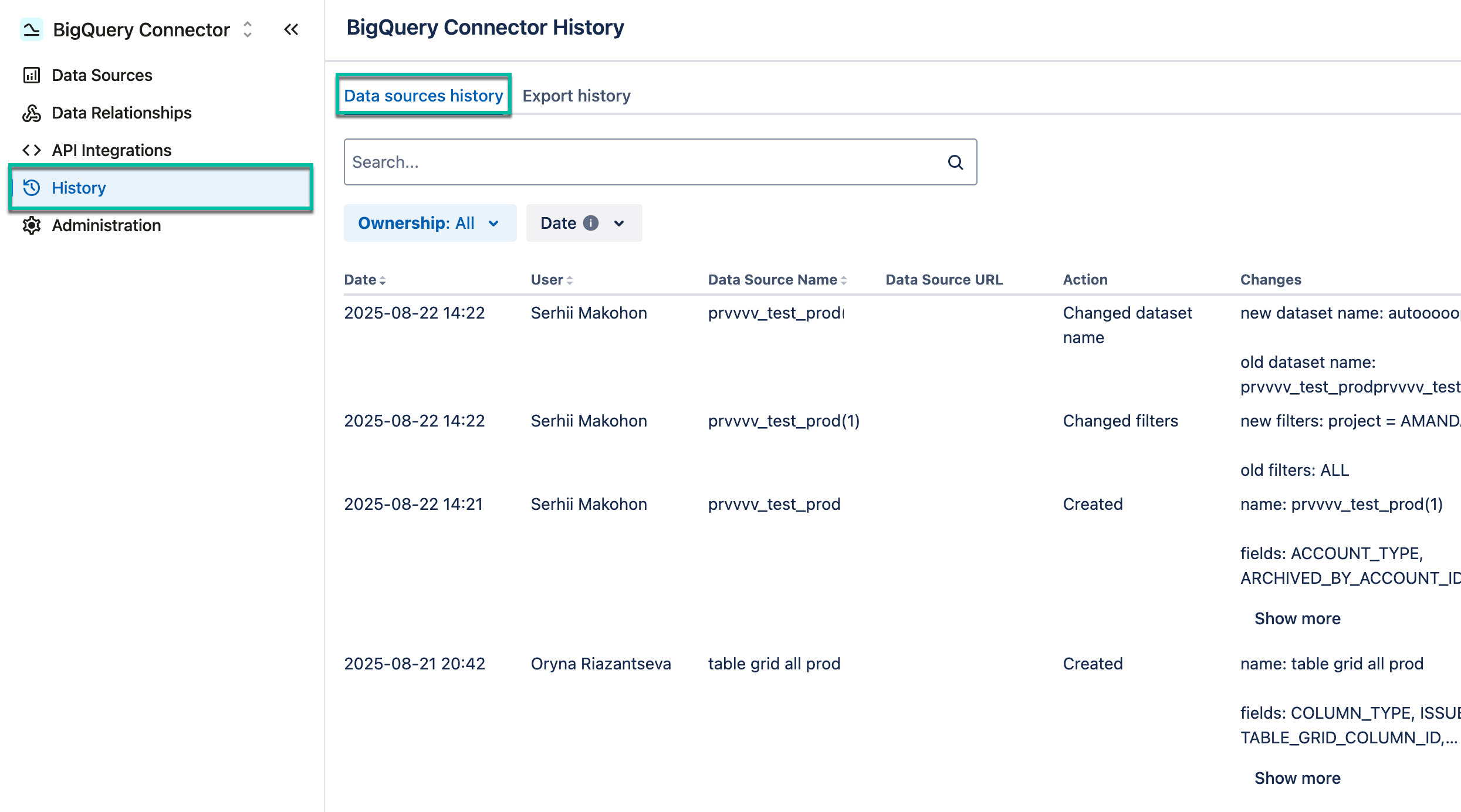This screenshot has width=1461, height=812.
Task: Select the Data Relationships icon
Action: click(32, 113)
